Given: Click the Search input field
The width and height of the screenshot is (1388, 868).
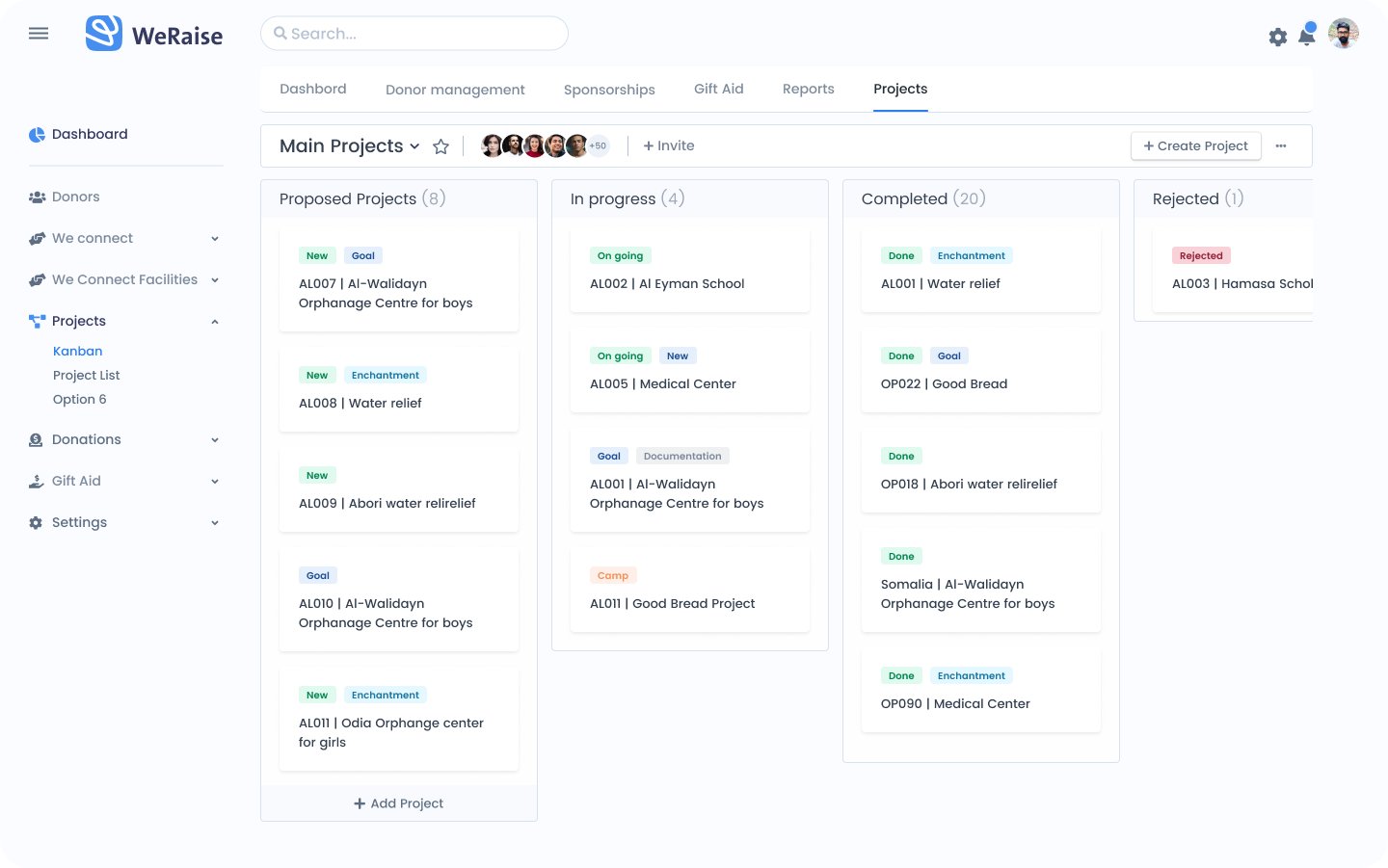Looking at the screenshot, I should [x=414, y=34].
